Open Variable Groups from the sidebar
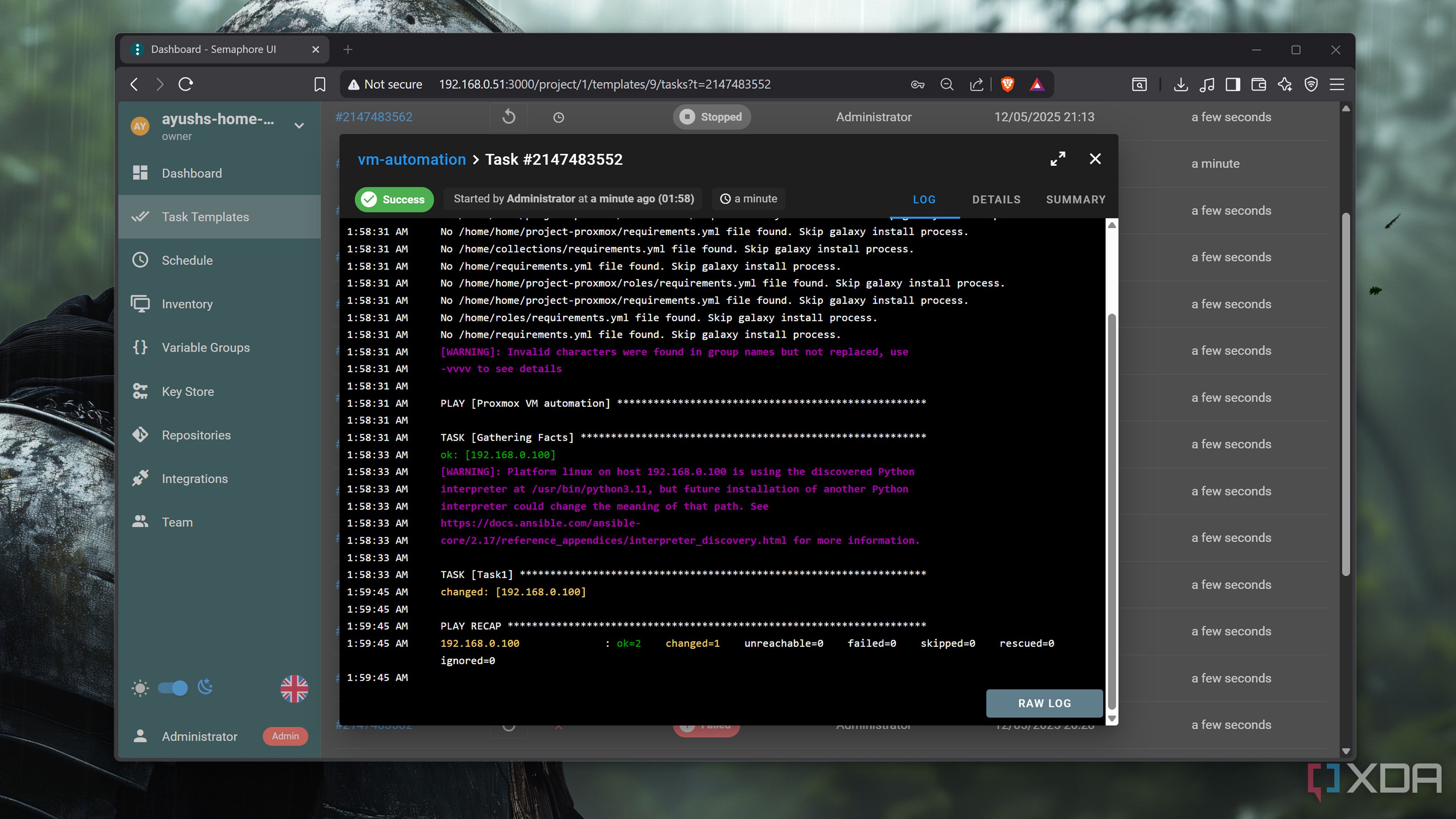 (219, 347)
